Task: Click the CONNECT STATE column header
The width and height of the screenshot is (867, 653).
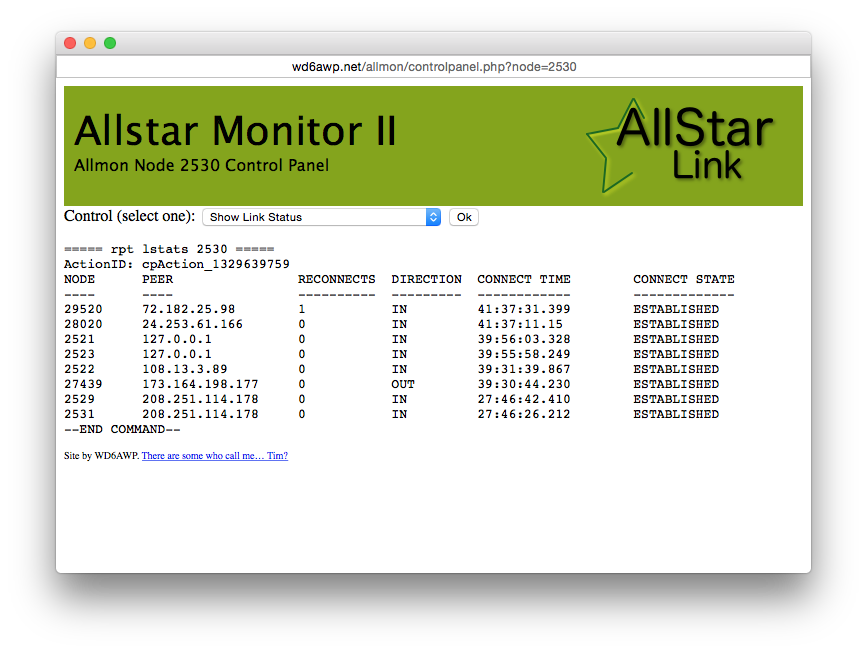Action: (x=684, y=279)
